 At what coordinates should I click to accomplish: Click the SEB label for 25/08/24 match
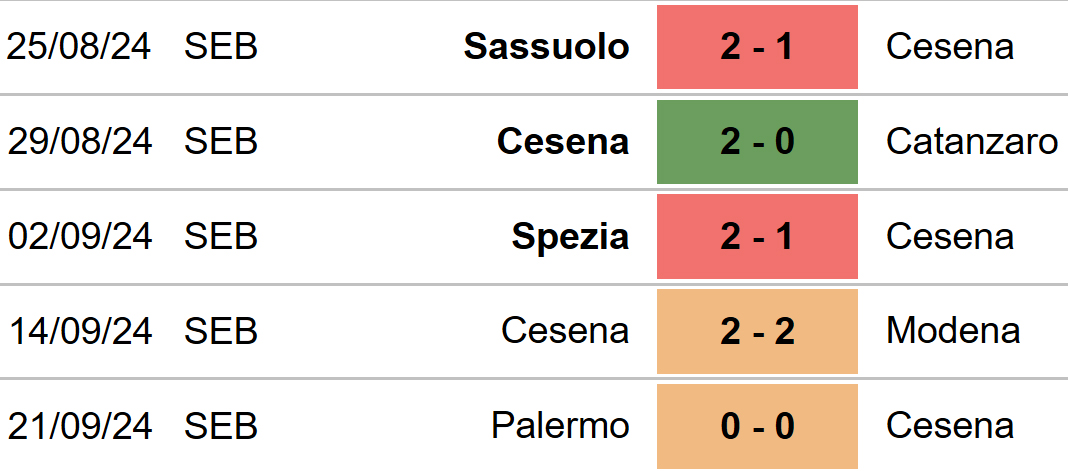[221, 47]
